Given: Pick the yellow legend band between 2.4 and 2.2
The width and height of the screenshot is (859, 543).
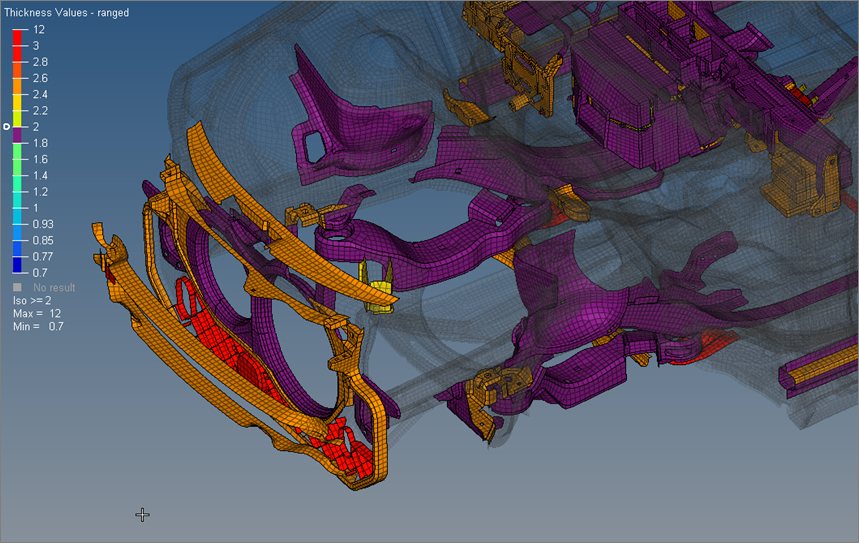Looking at the screenshot, I should (x=18, y=102).
